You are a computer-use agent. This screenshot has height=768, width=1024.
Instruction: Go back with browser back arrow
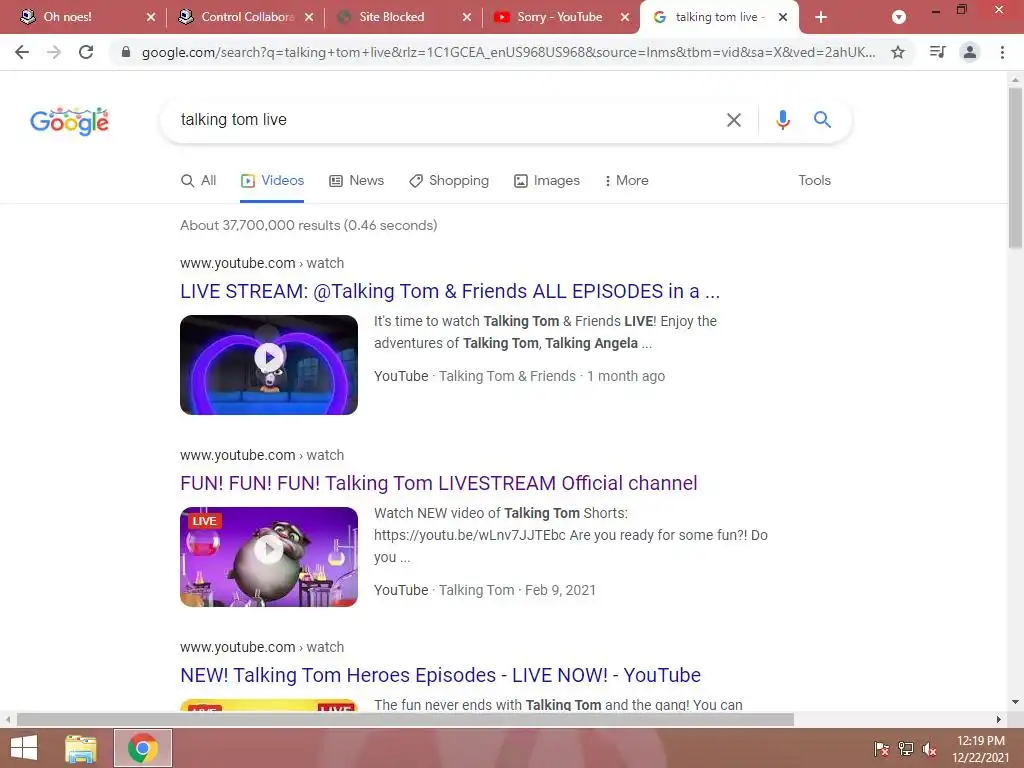tap(22, 52)
